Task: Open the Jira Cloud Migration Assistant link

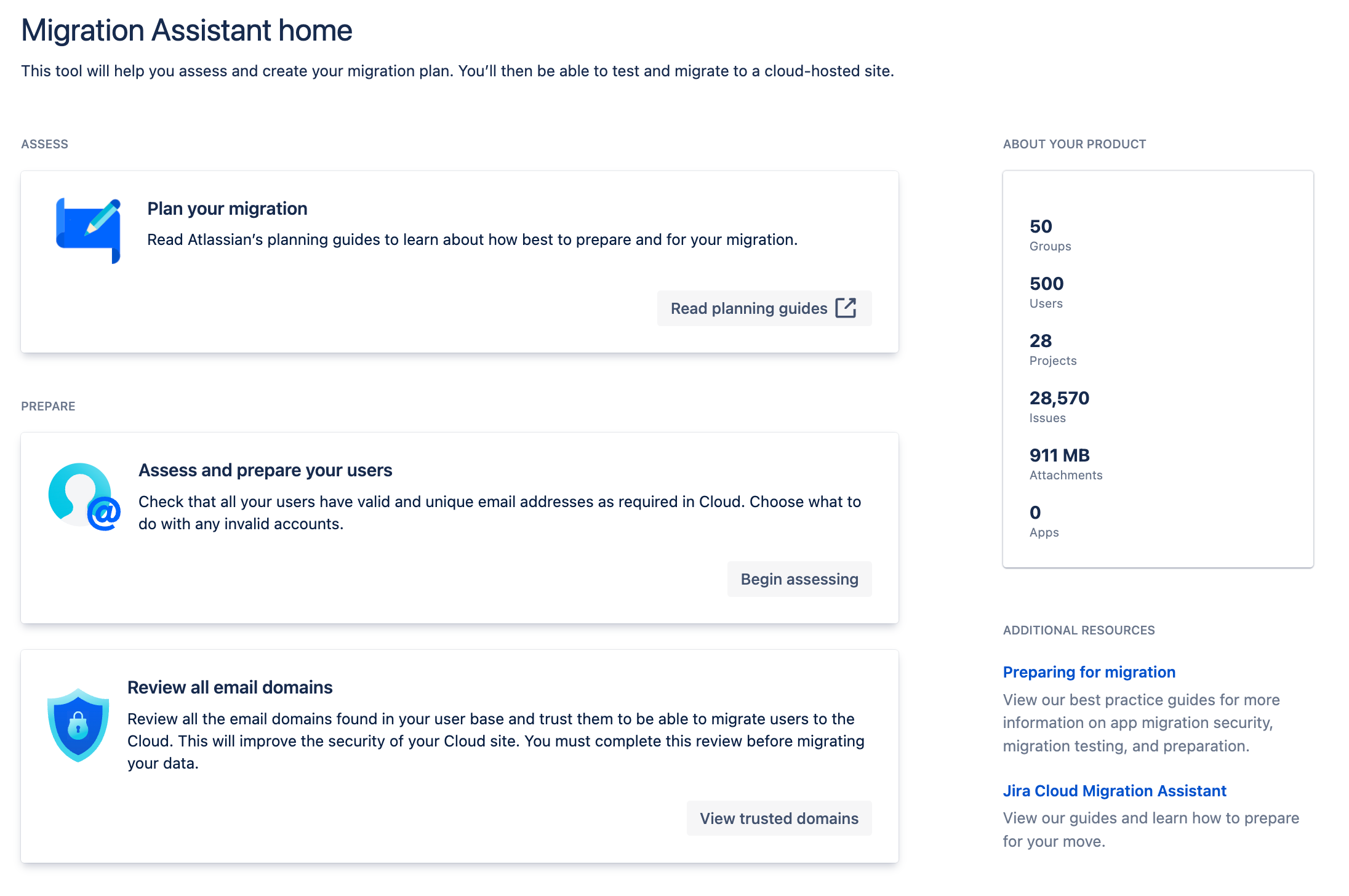Action: 1114,790
